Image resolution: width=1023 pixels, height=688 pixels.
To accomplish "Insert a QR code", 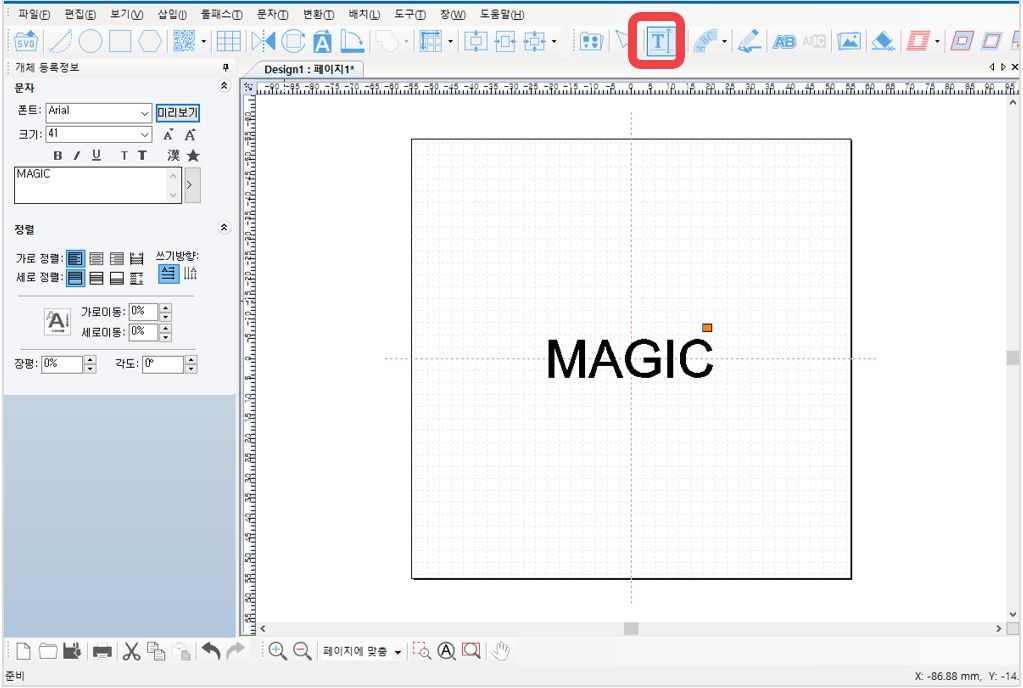I will (x=184, y=41).
